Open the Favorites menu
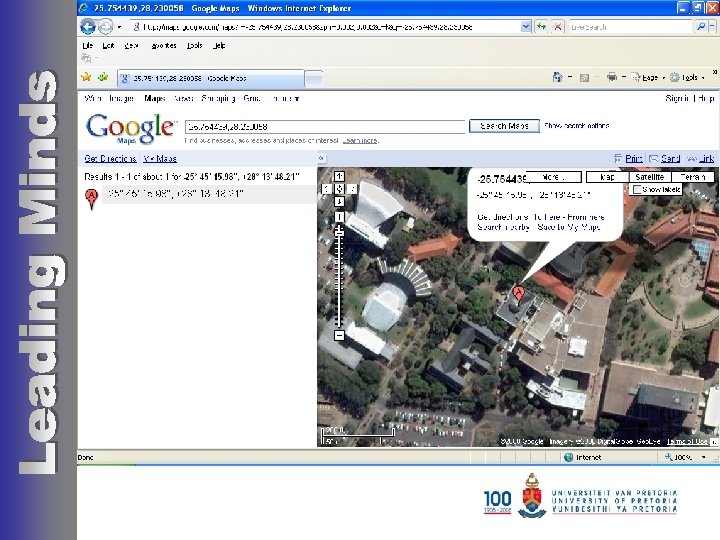The image size is (720, 540). (164, 45)
